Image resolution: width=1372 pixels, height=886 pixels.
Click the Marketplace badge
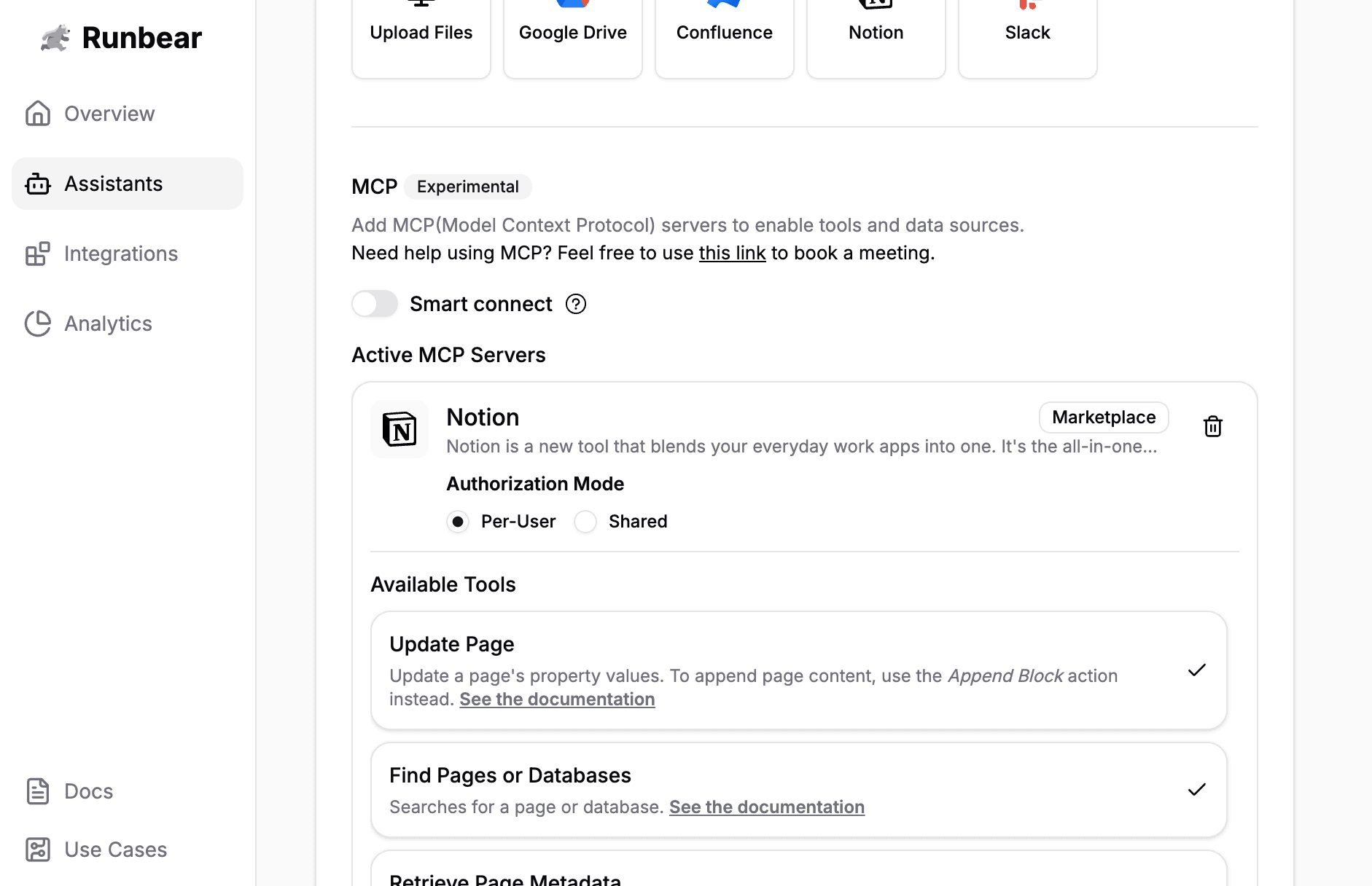tap(1103, 417)
